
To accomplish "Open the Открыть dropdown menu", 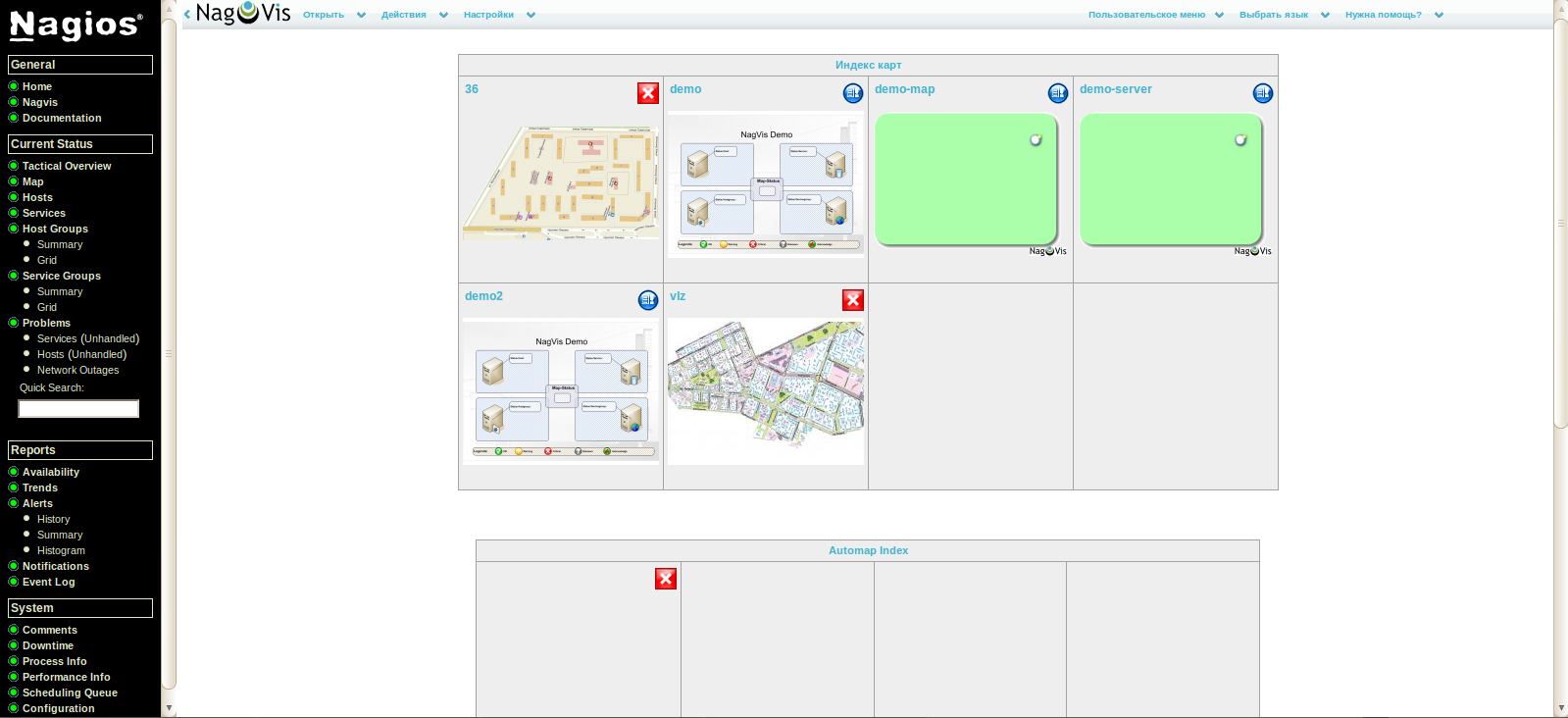I will pos(334,15).
